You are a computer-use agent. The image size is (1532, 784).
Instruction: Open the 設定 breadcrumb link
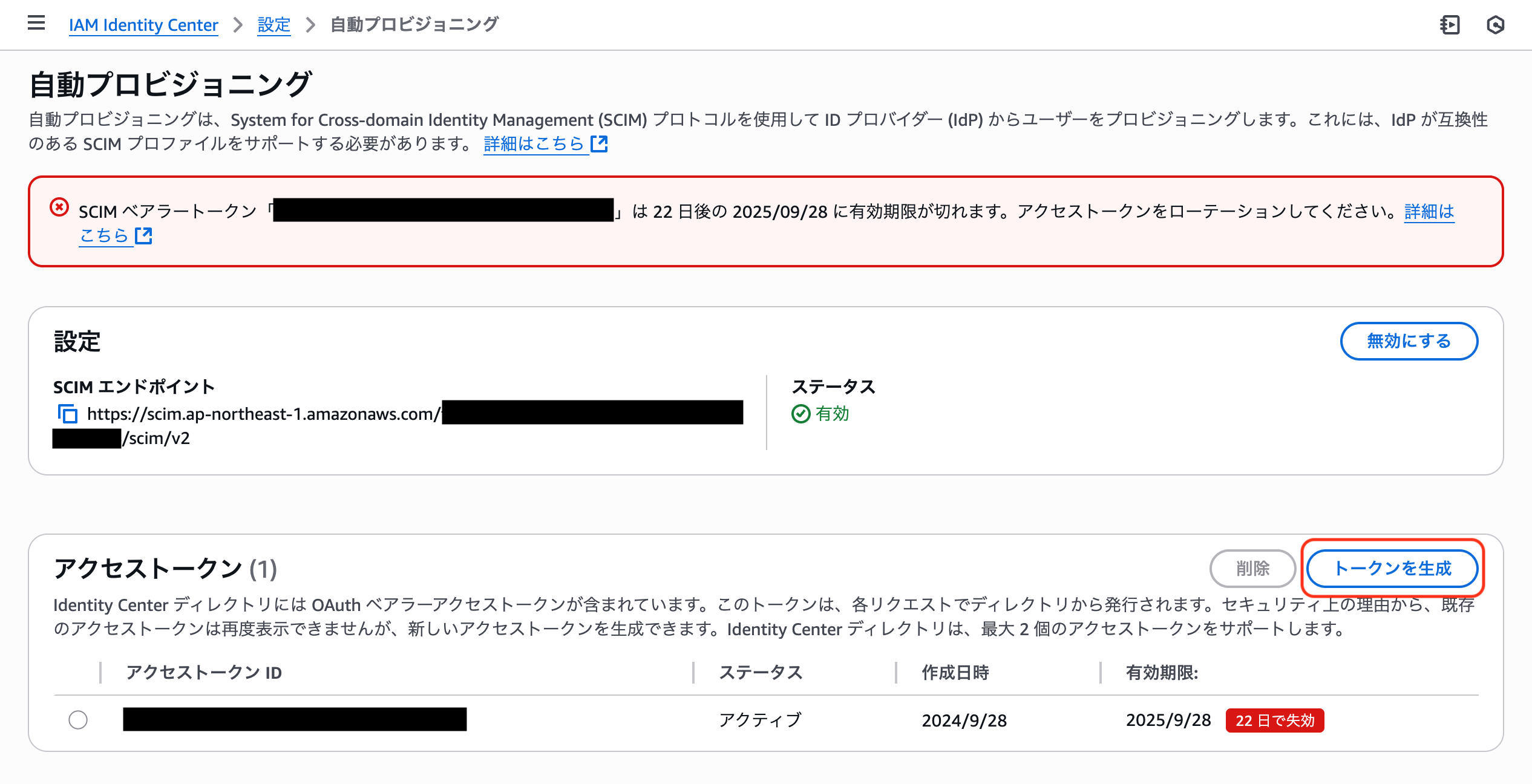(x=273, y=25)
